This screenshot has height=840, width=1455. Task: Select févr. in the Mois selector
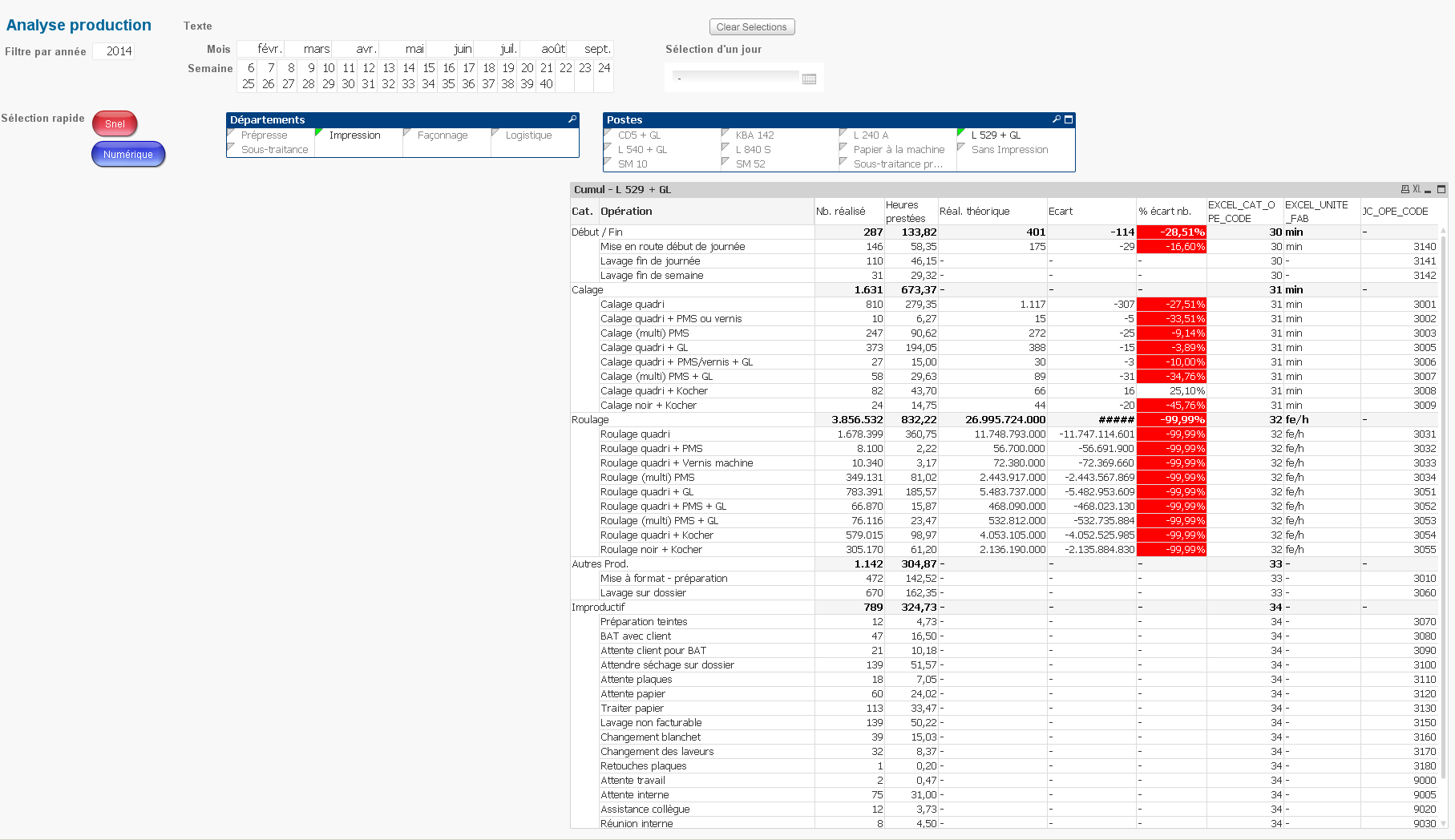click(261, 49)
